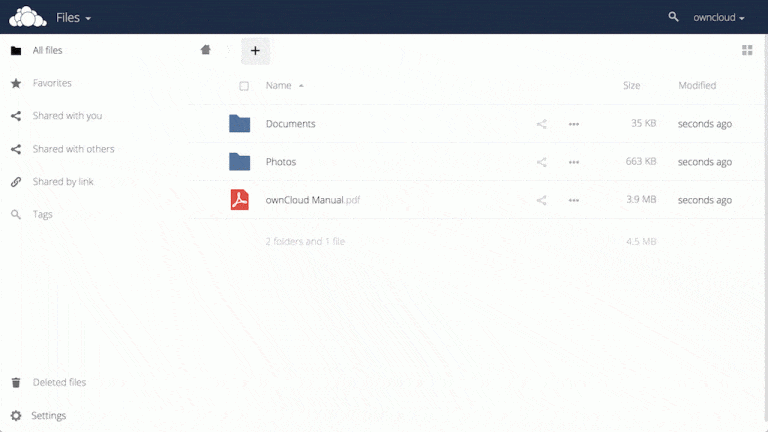Viewport: 768px width, 432px height.
Task: Click the Tags magnifier icon
Action: pos(16,215)
